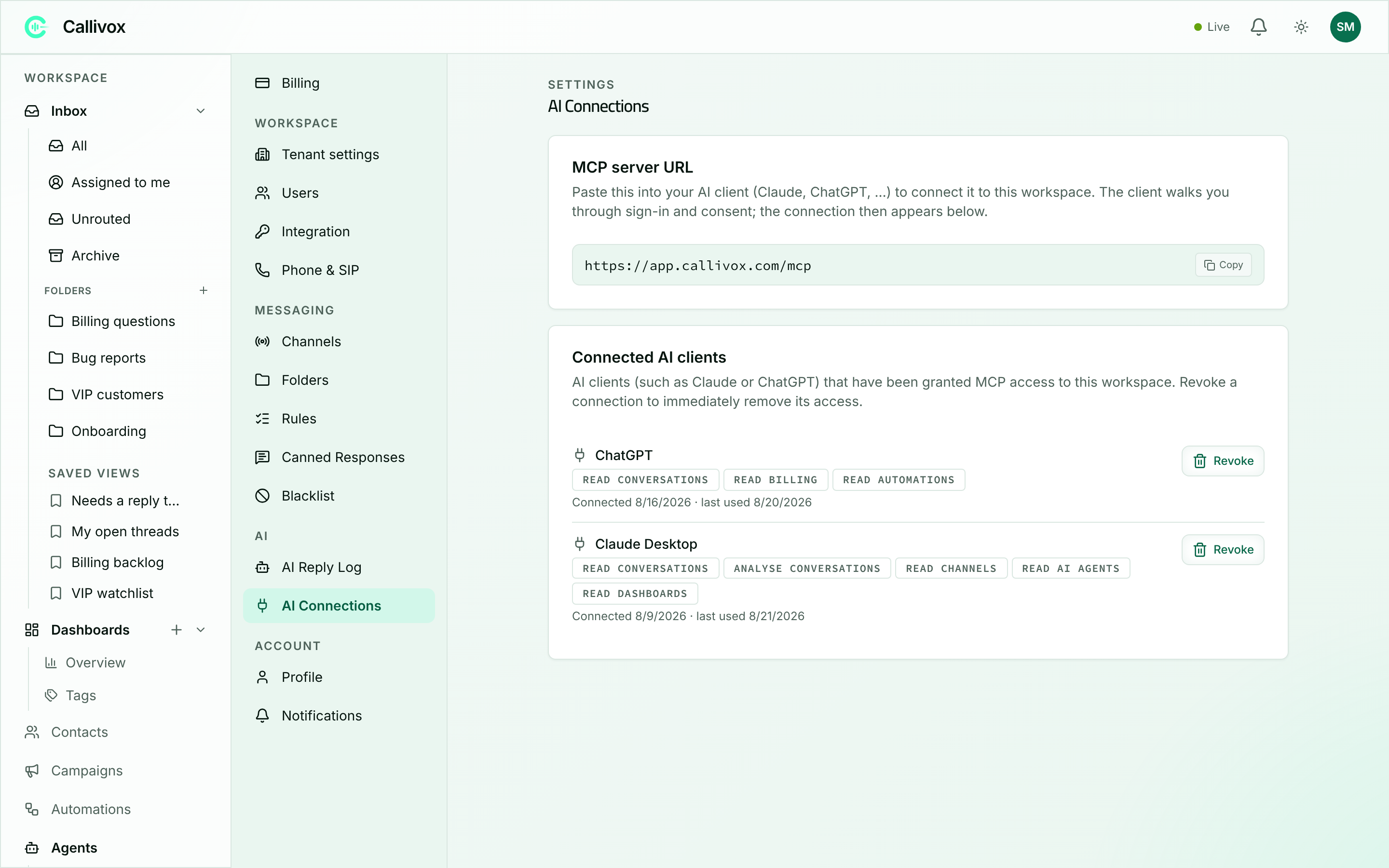Open the Profile account page
Viewport: 1389px width, 868px height.
click(339, 677)
